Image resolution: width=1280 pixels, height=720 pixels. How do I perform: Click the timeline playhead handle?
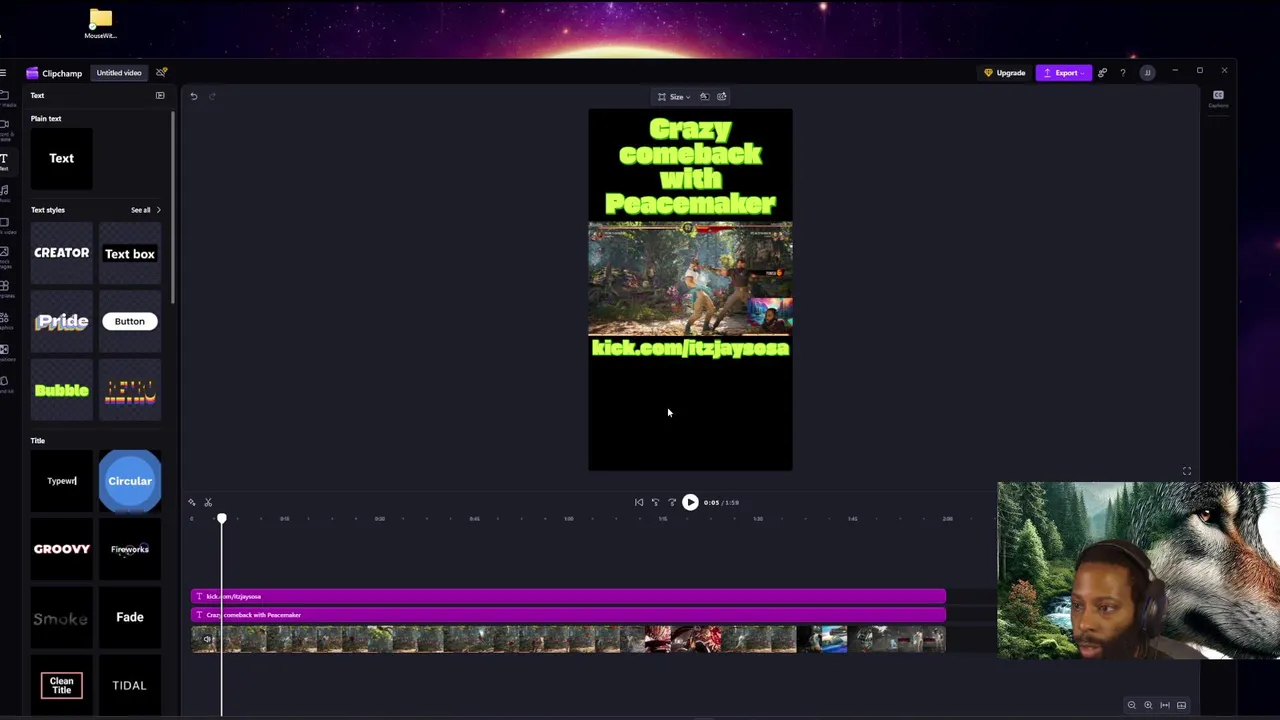pyautogui.click(x=222, y=518)
